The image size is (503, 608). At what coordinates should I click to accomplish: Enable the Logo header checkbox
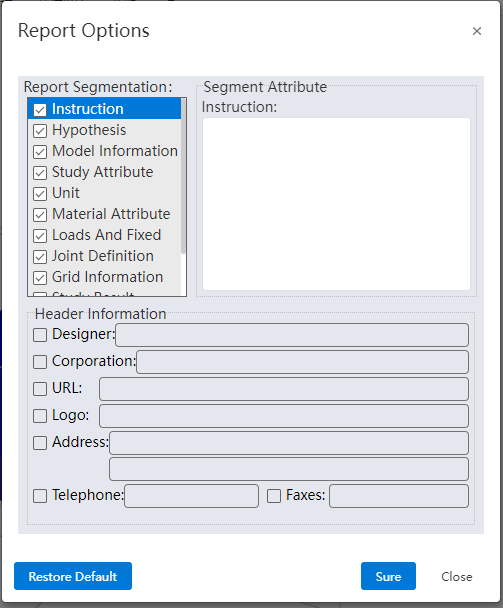tap(40, 416)
